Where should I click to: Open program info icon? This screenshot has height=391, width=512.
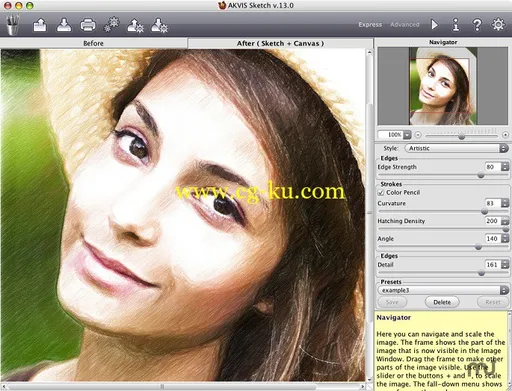[x=455, y=24]
